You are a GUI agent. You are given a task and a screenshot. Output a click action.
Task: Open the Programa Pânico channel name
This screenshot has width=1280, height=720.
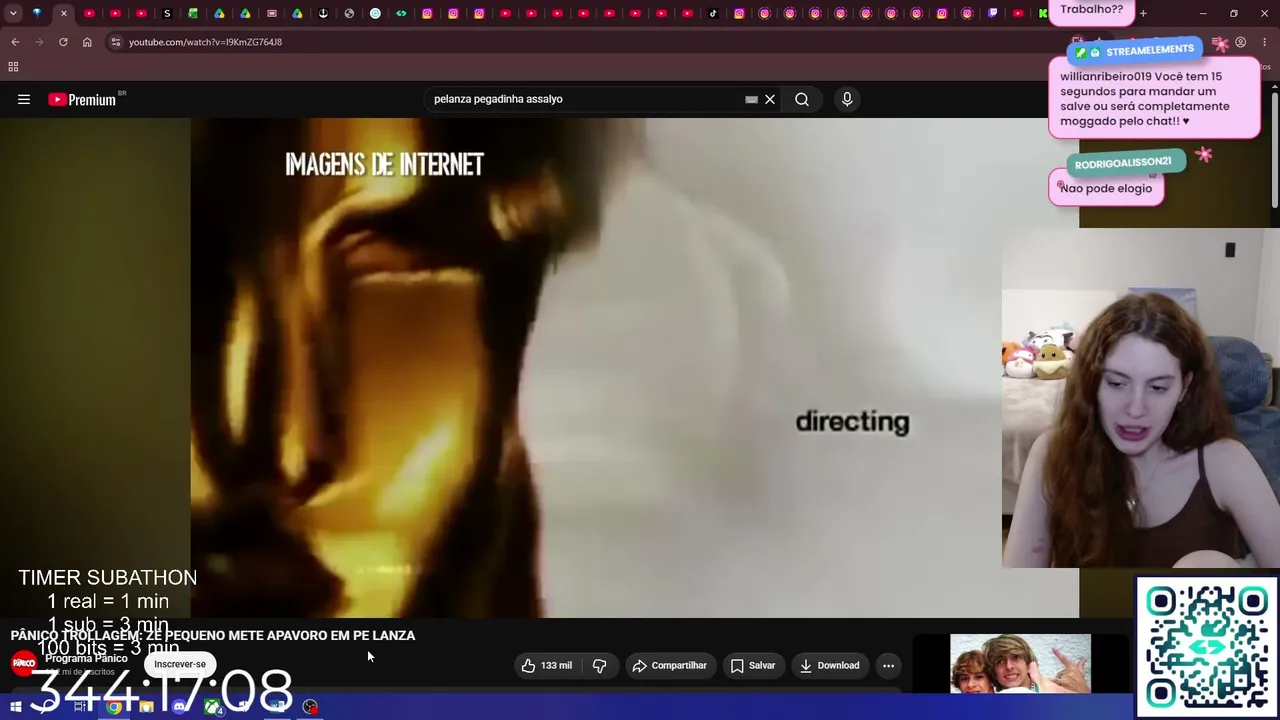[x=86, y=659]
